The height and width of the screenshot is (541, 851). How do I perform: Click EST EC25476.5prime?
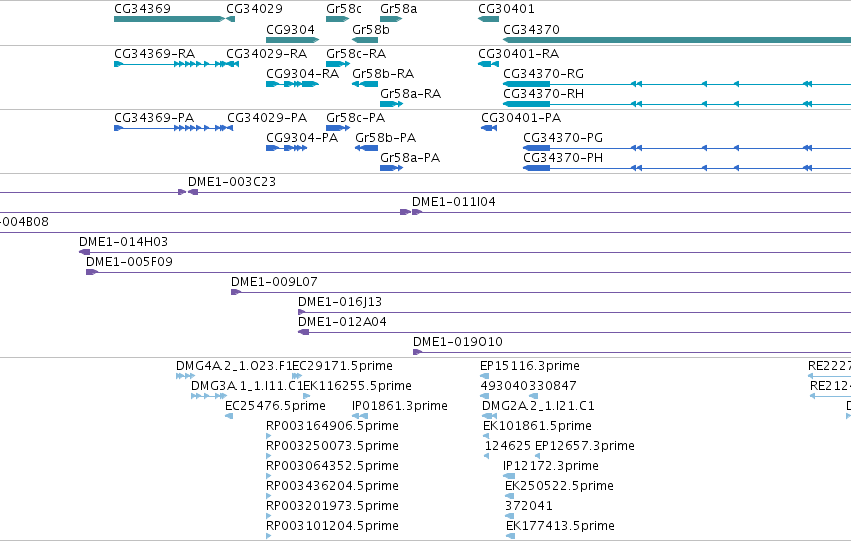coord(275,406)
